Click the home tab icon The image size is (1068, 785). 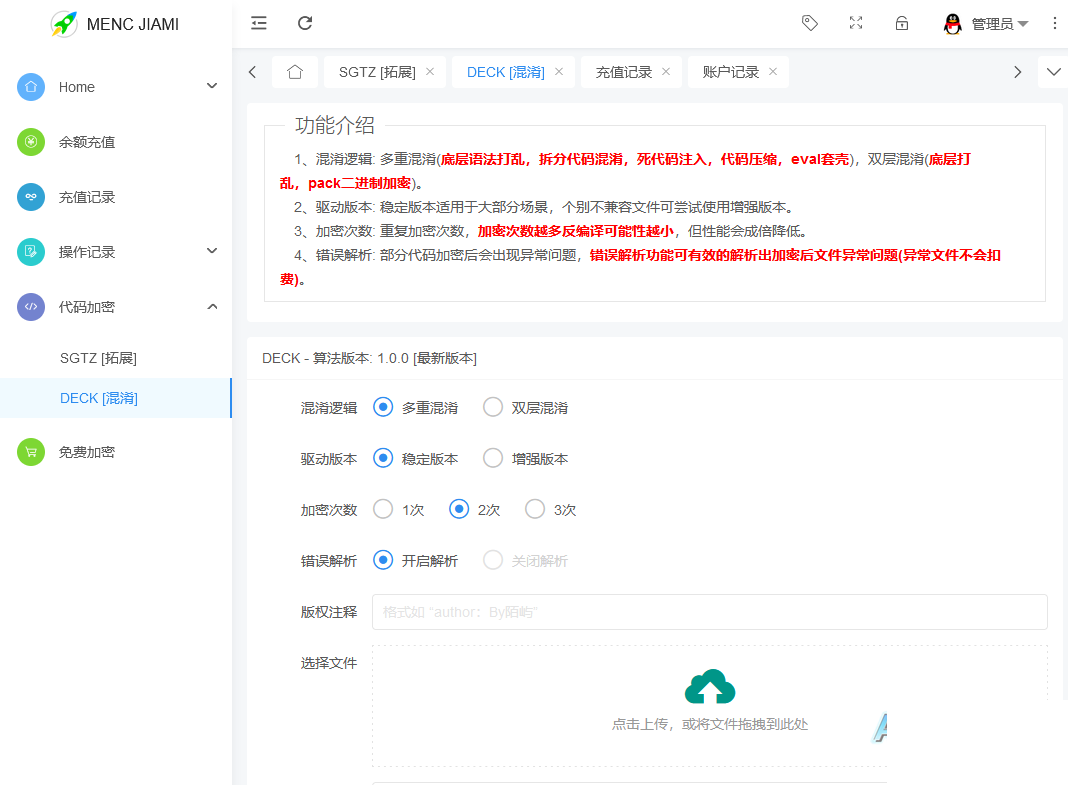click(295, 72)
